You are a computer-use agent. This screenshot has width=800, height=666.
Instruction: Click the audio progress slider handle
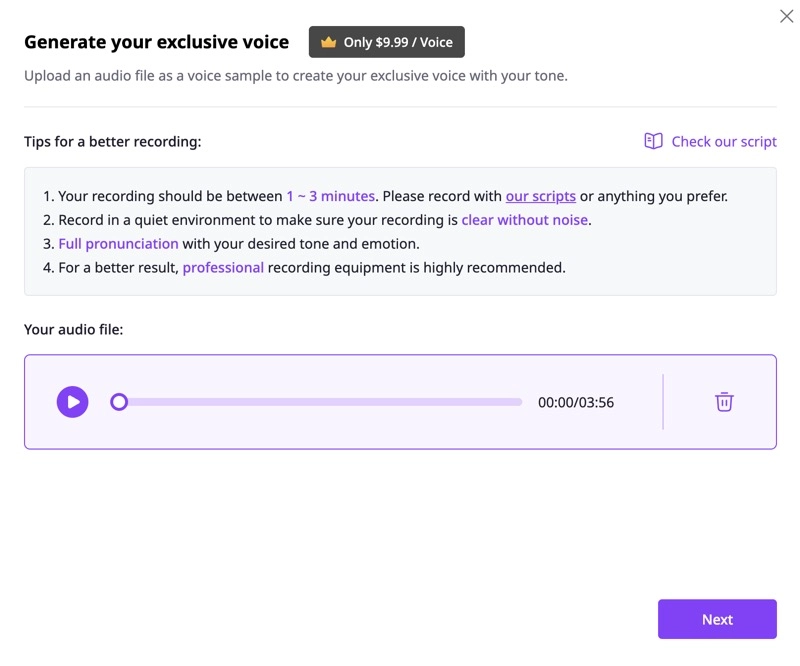(119, 402)
